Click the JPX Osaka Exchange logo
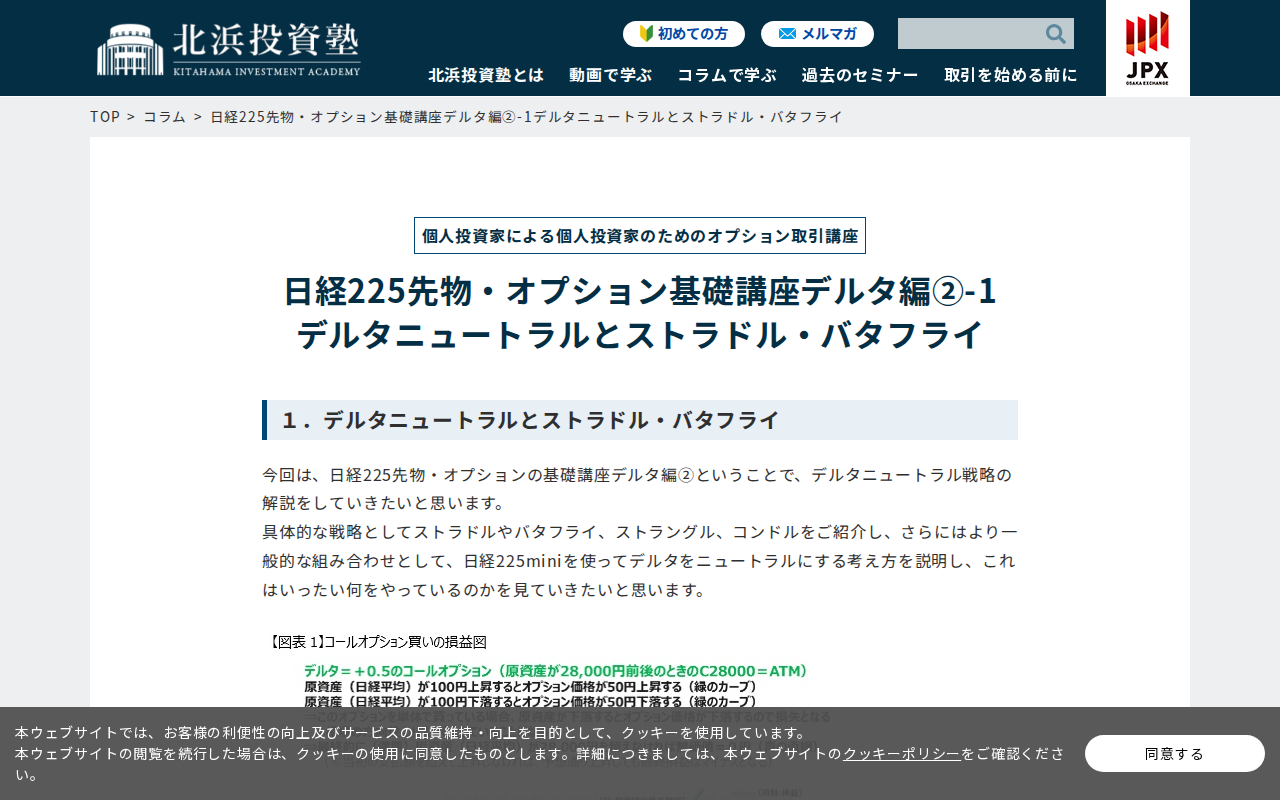 1147,48
